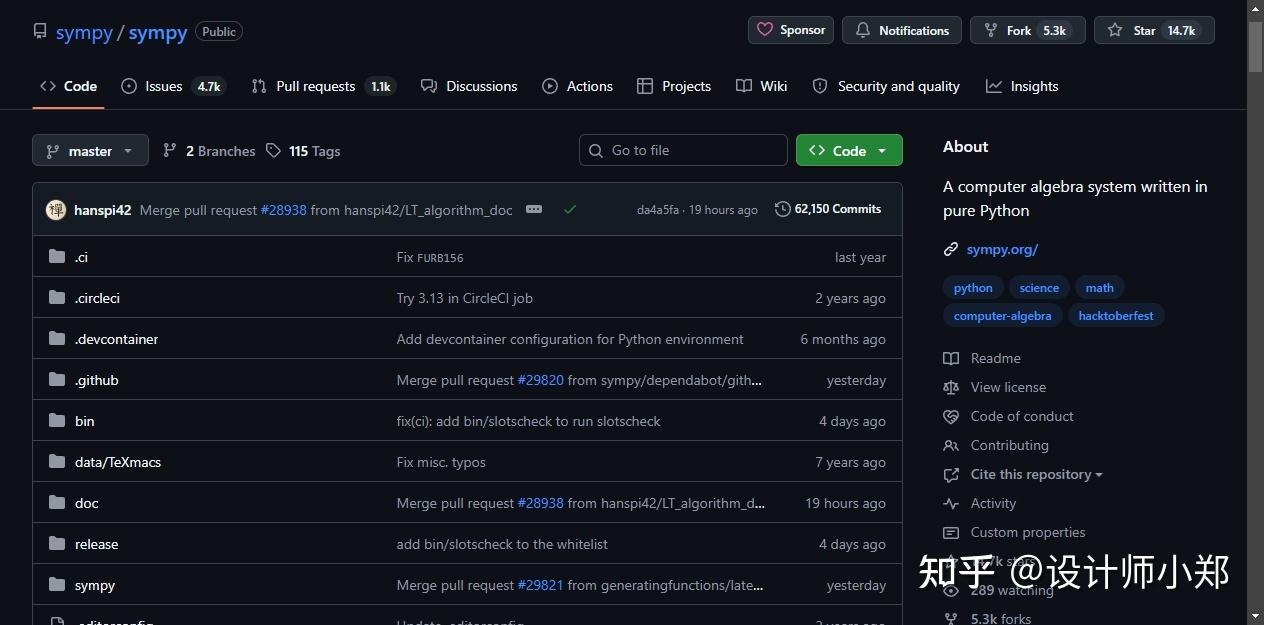Viewport: 1264px width, 625px height.
Task: Open the Code tab
Action: coord(69,86)
